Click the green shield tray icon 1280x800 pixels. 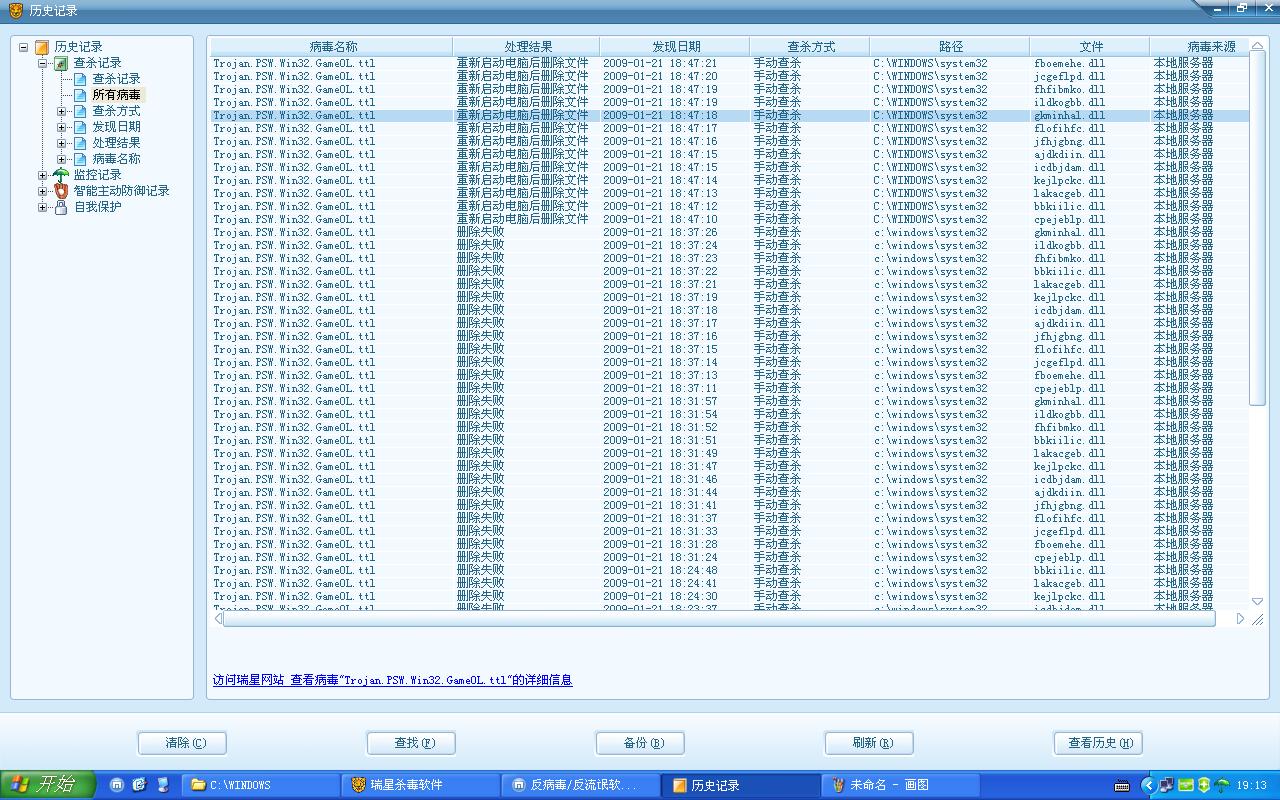[x=1204, y=785]
